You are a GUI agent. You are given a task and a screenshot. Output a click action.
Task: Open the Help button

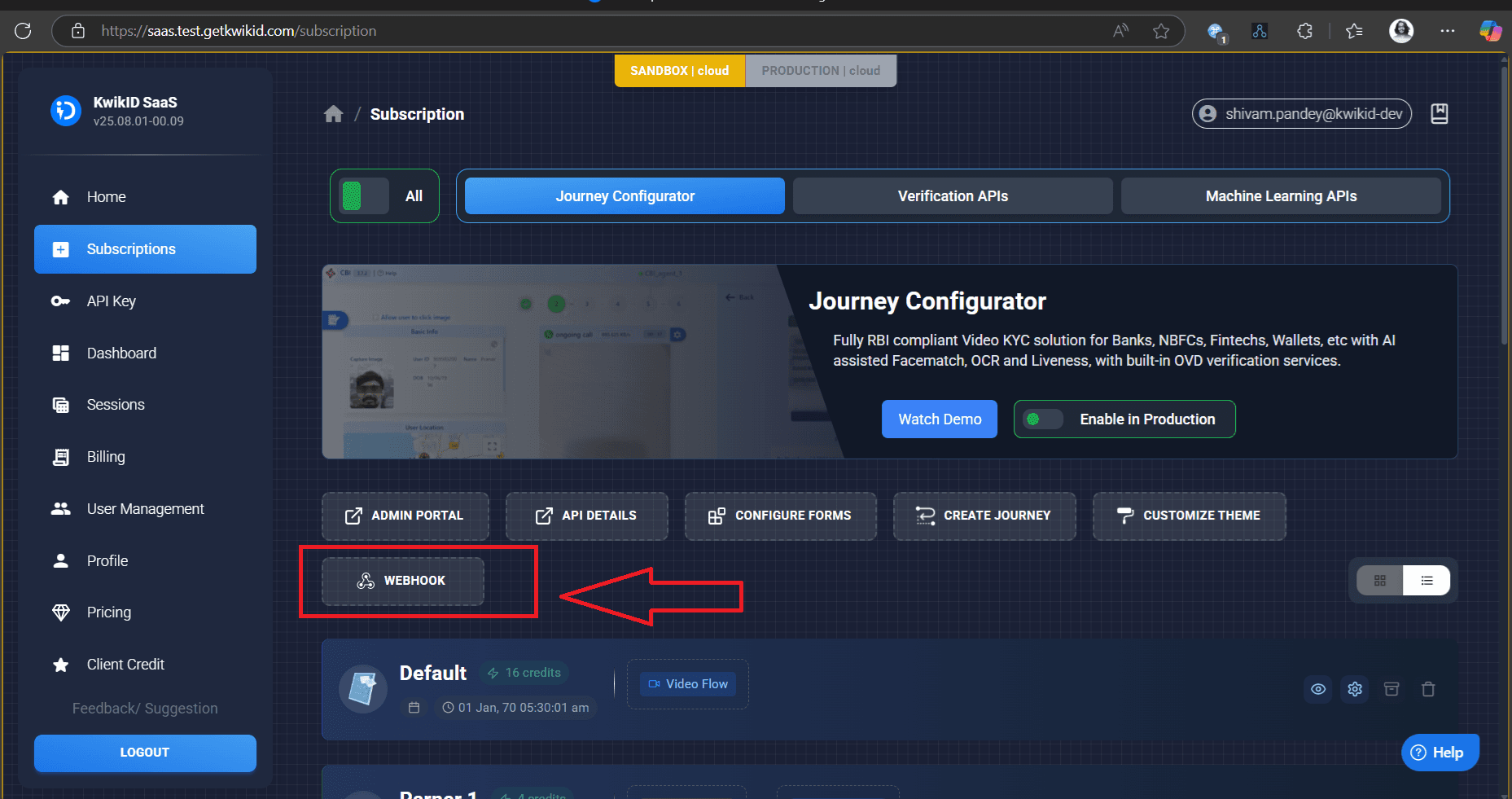(x=1440, y=753)
